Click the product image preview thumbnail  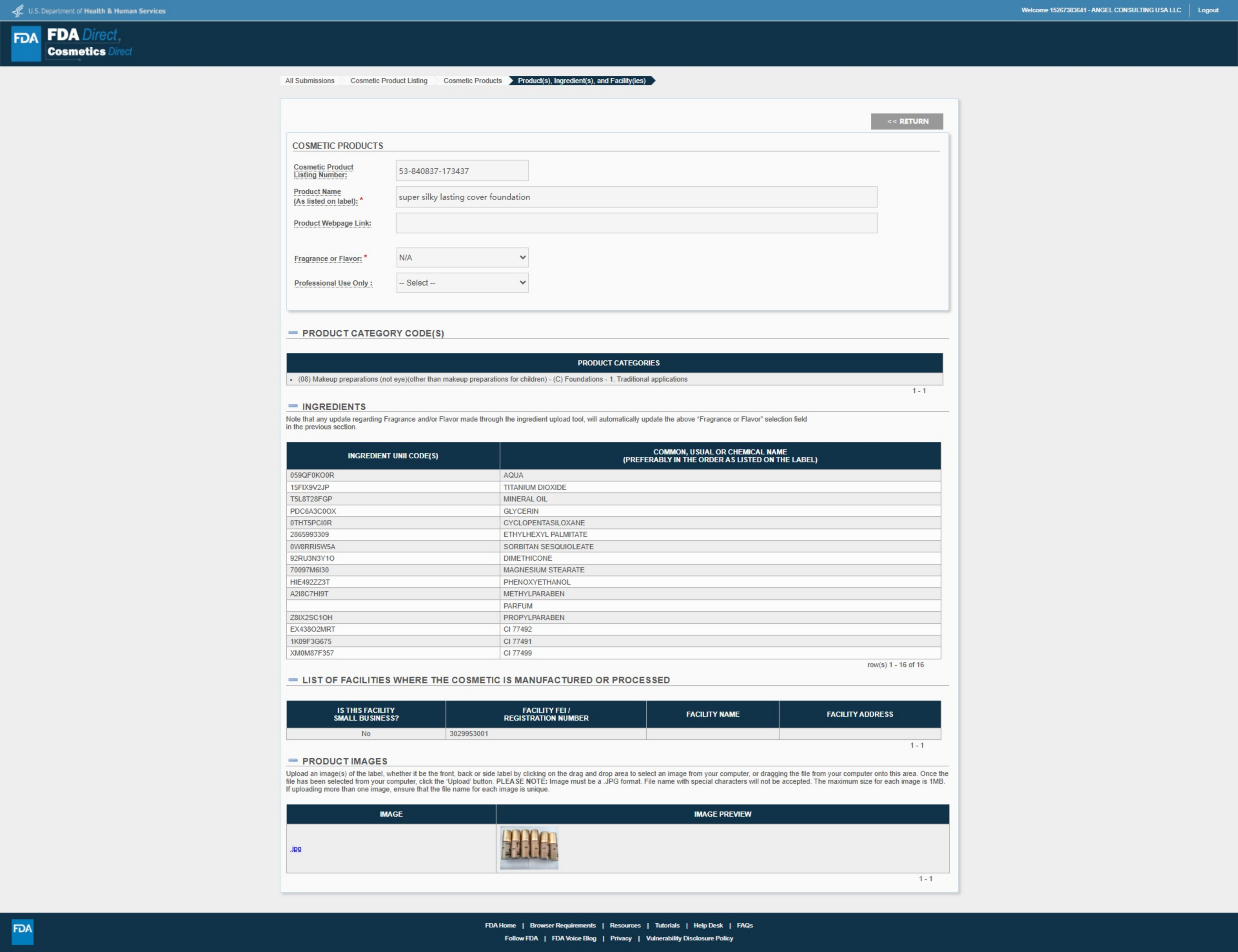point(529,848)
